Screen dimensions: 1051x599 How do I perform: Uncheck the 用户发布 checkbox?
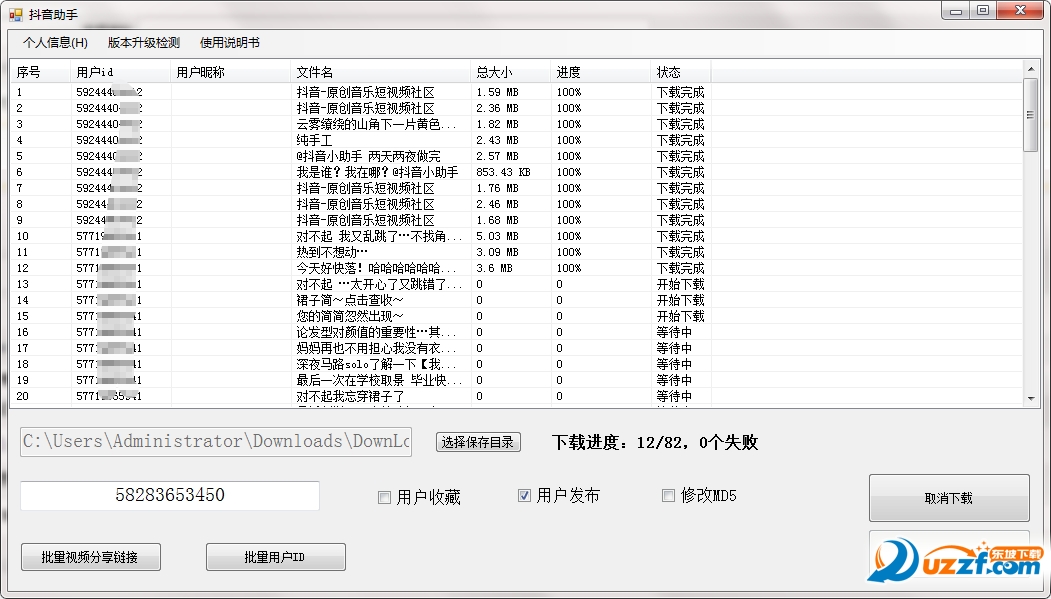pos(524,496)
